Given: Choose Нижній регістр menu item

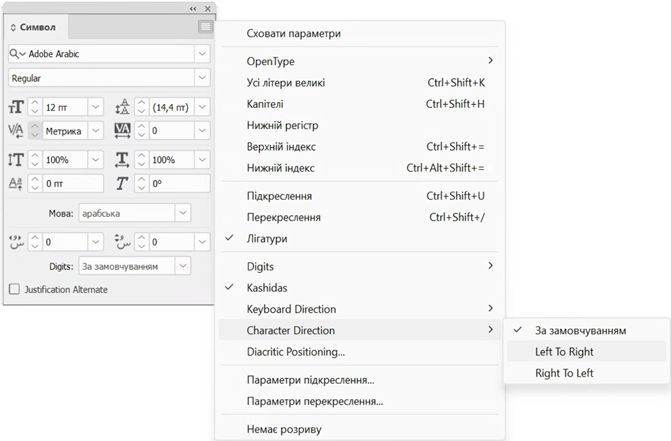Looking at the screenshot, I should pyautogui.click(x=359, y=125).
